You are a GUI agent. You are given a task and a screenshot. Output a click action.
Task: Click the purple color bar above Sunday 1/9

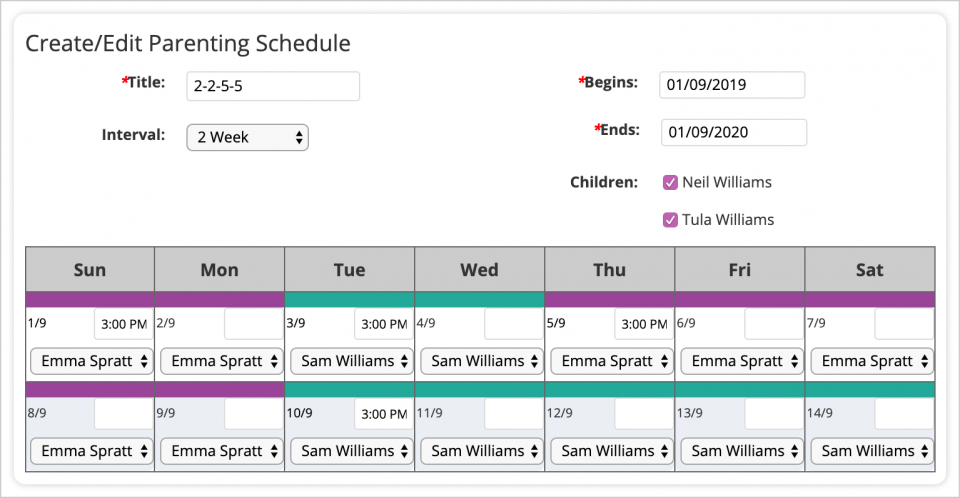(x=90, y=299)
